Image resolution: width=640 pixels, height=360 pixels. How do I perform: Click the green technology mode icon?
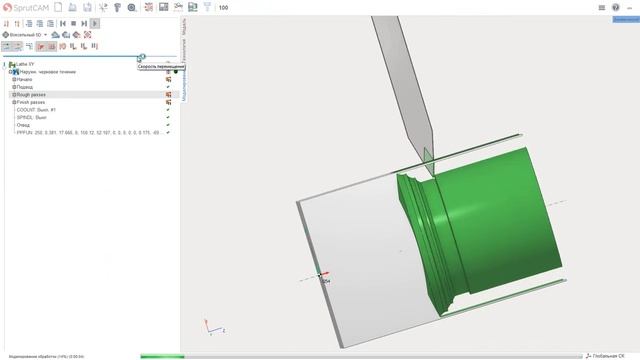[193, 7]
